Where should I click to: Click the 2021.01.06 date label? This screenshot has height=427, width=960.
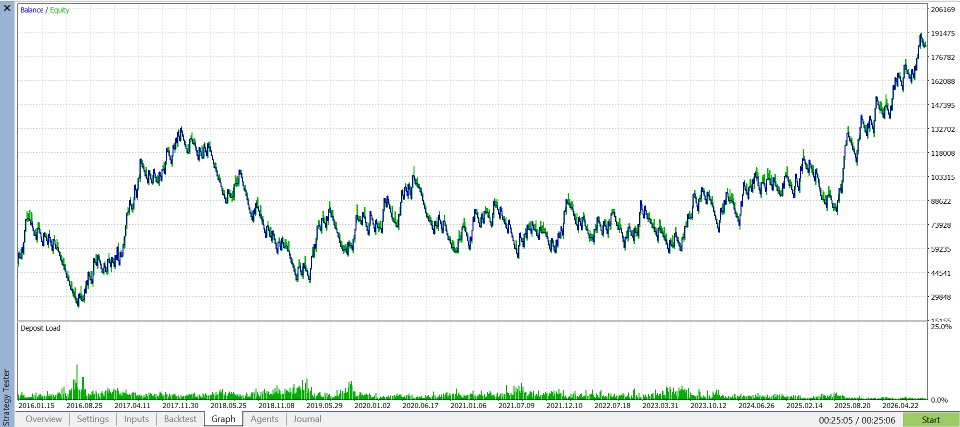click(468, 406)
